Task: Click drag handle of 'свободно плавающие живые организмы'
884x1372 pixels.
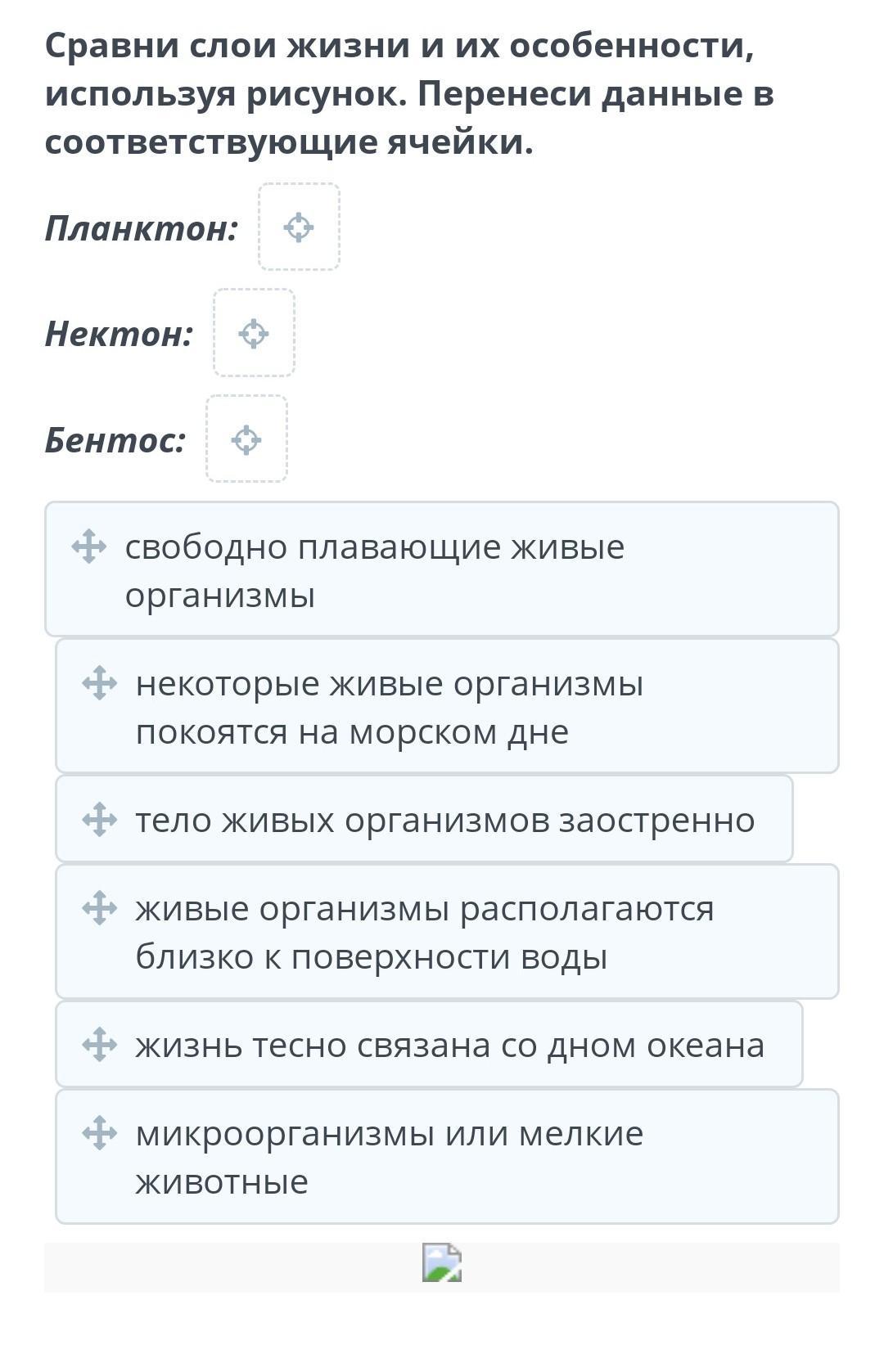Action: (89, 547)
